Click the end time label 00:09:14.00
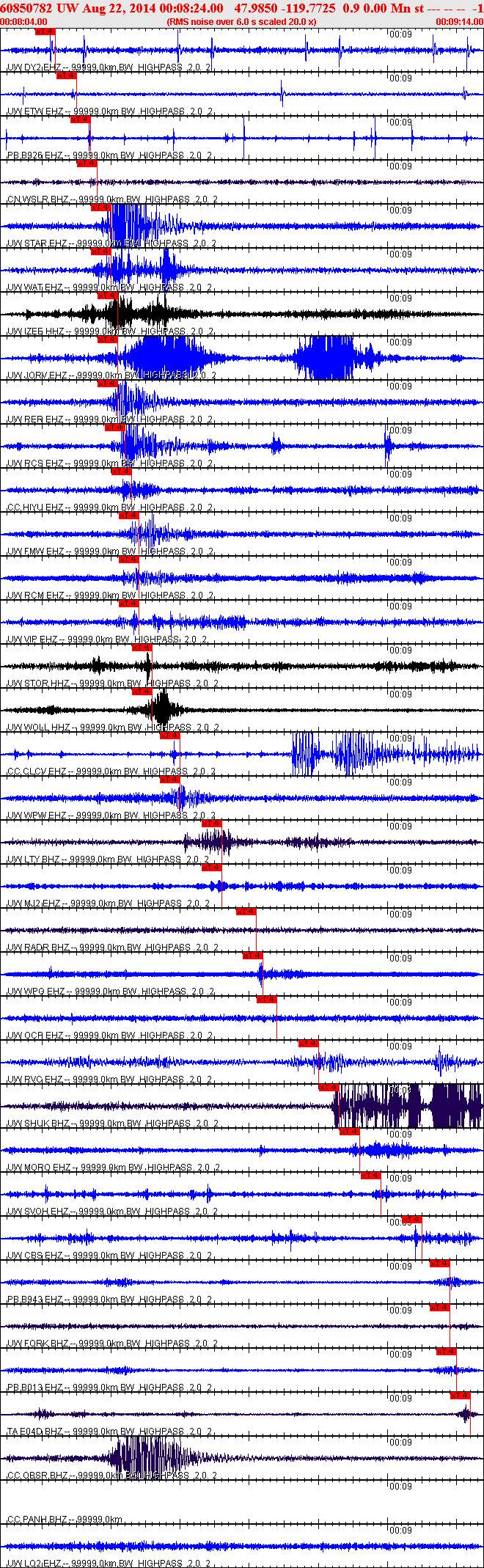This screenshot has height=1568, width=484. pos(459,22)
